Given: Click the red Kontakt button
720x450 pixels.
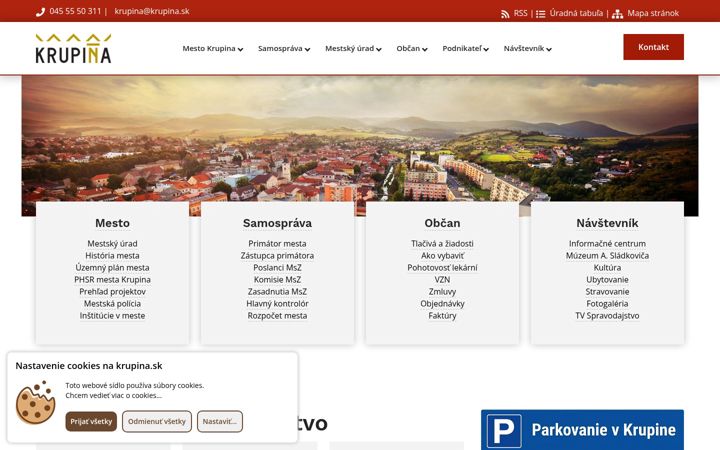Looking at the screenshot, I should point(653,47).
